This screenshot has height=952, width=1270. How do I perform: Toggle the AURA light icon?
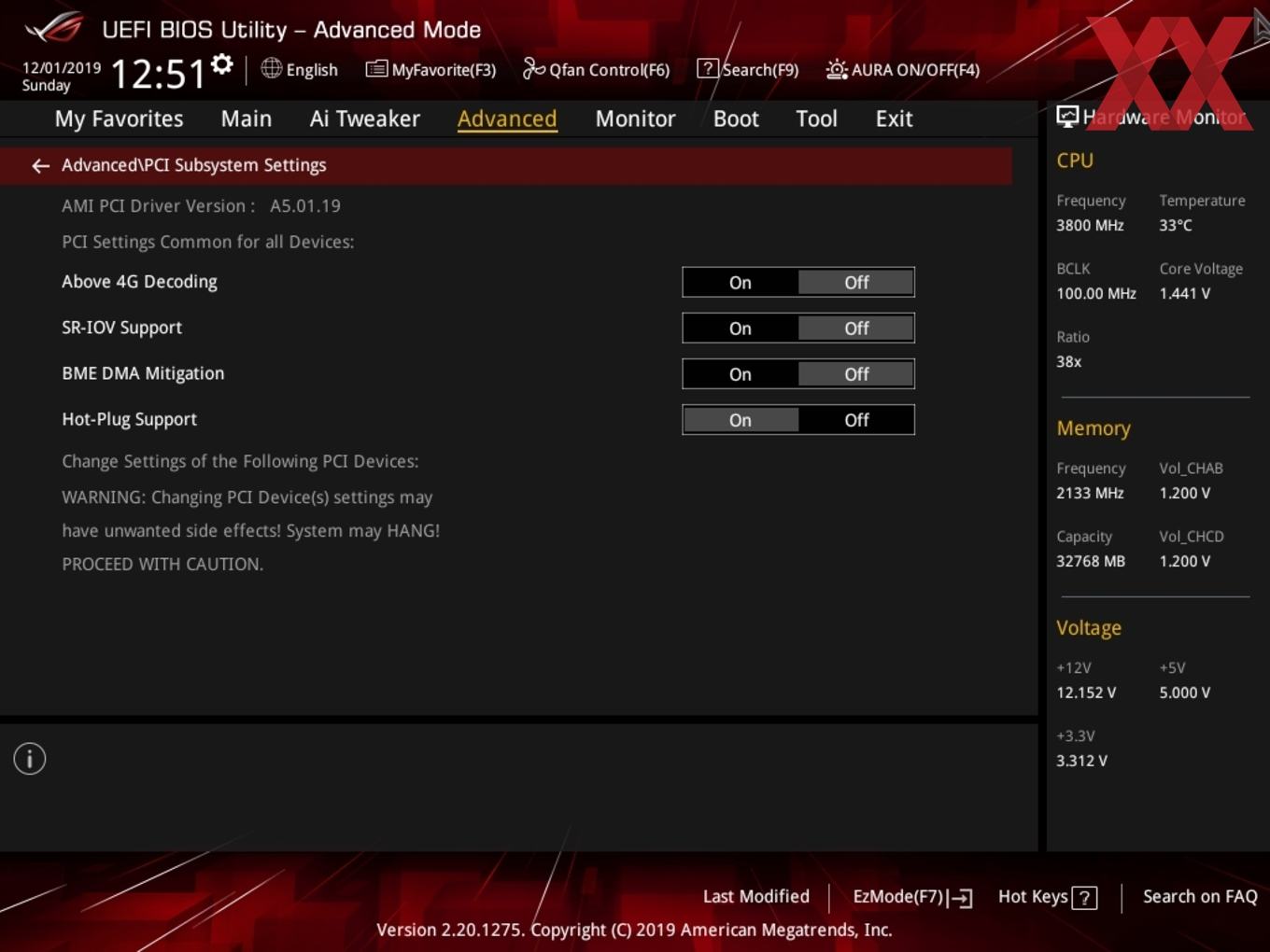point(837,69)
